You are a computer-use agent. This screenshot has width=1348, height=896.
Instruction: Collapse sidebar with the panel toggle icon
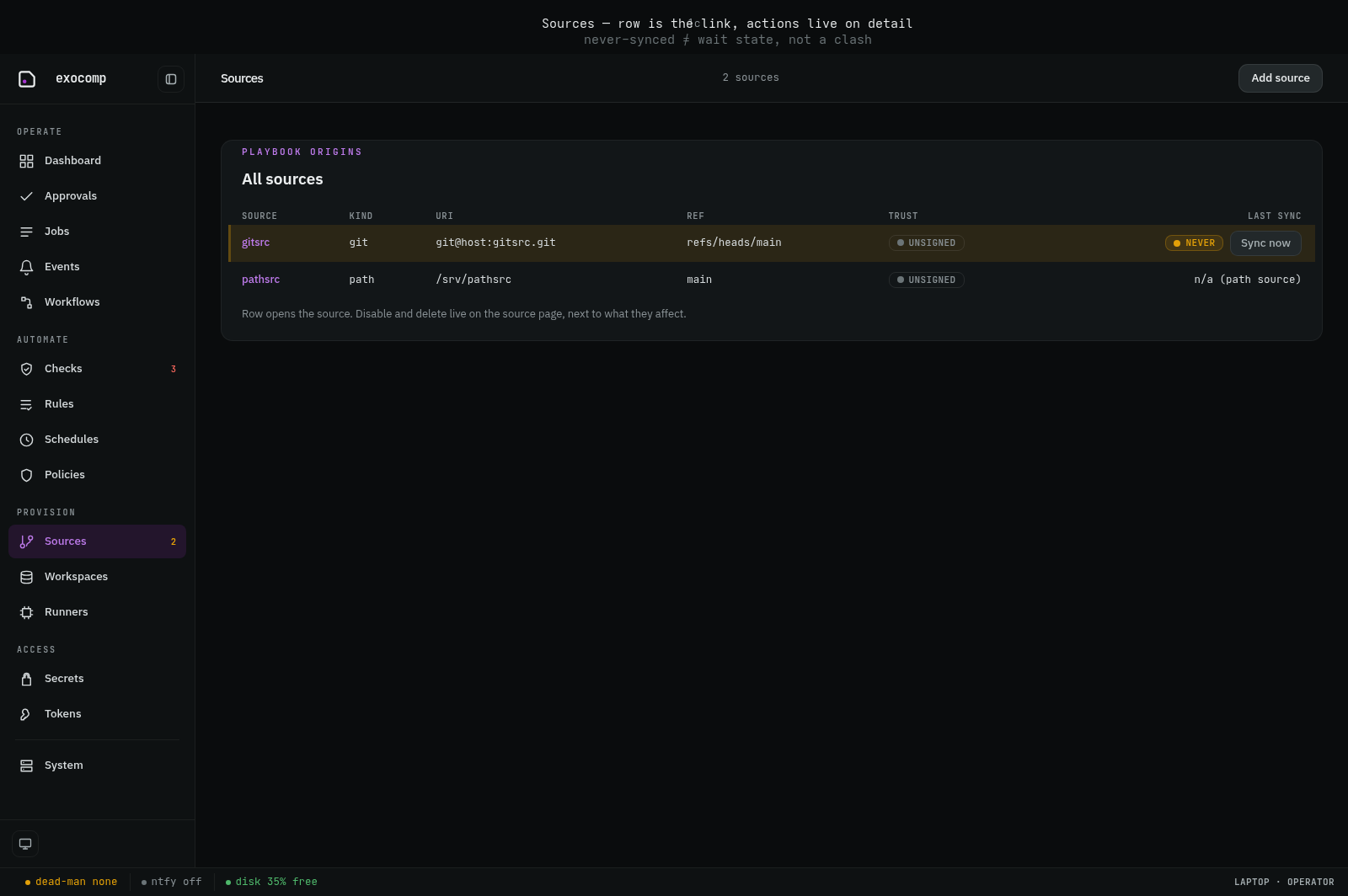(171, 79)
